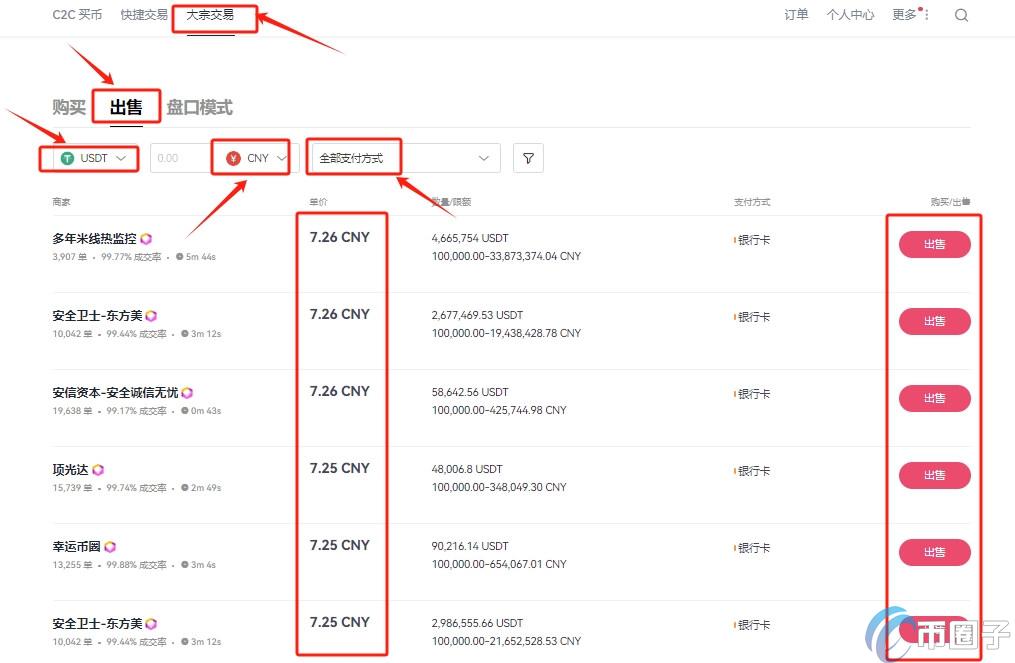Click the verified badge beside 多年米线热监控
Viewport: 1015px width, 663px height.
(x=146, y=239)
